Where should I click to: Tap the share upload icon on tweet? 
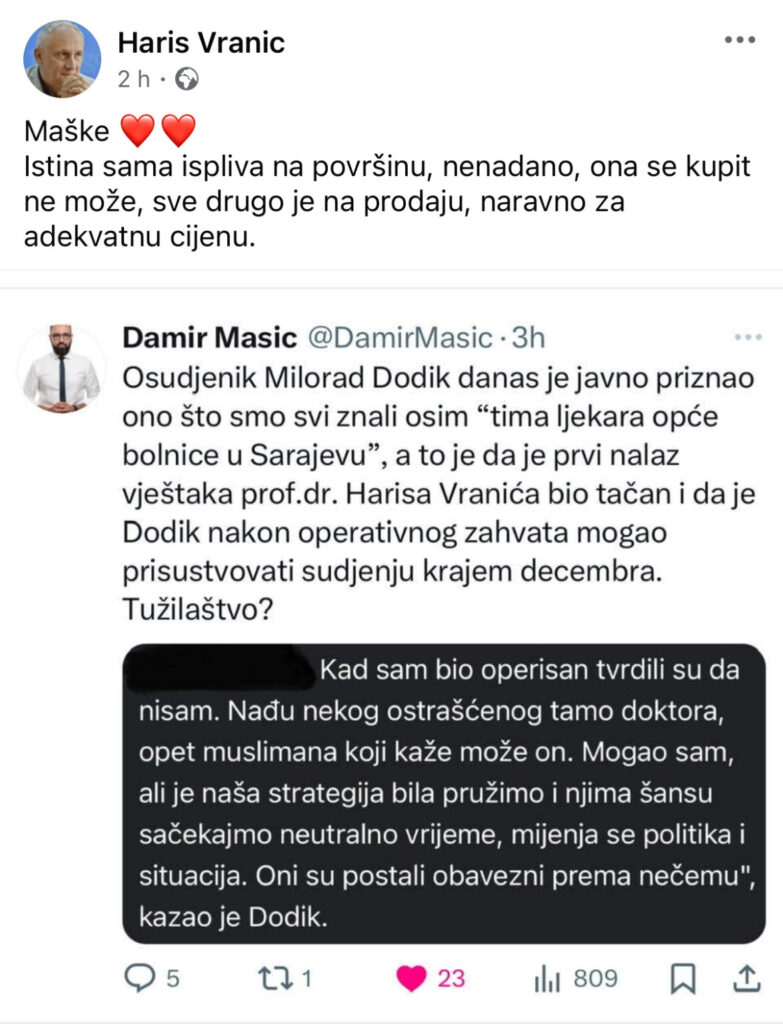click(746, 978)
